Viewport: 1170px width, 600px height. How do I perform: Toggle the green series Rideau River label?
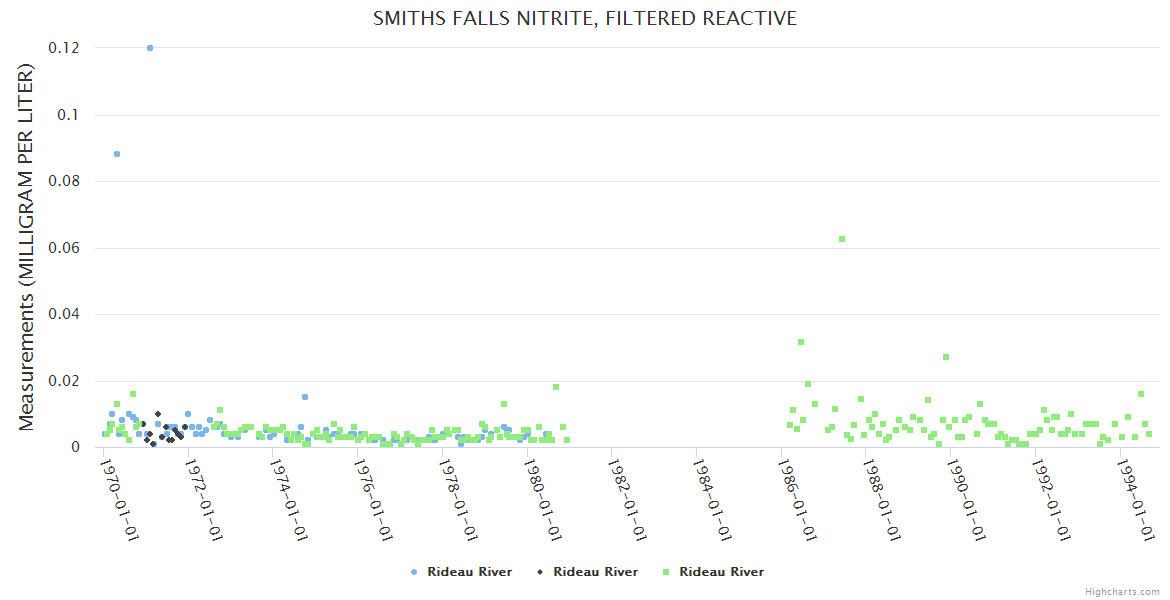click(721, 572)
